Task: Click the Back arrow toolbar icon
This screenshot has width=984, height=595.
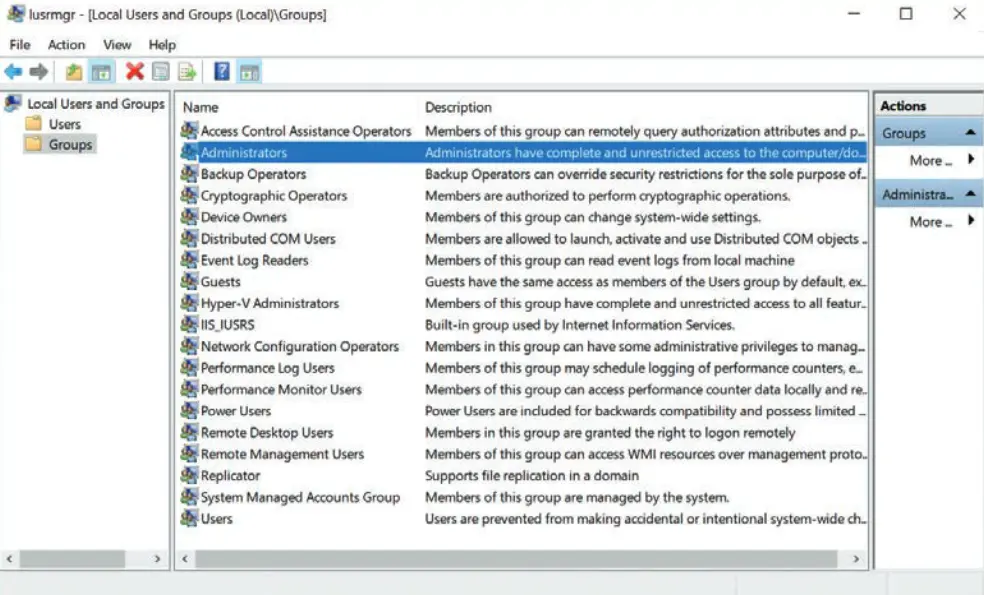Action: pos(13,72)
